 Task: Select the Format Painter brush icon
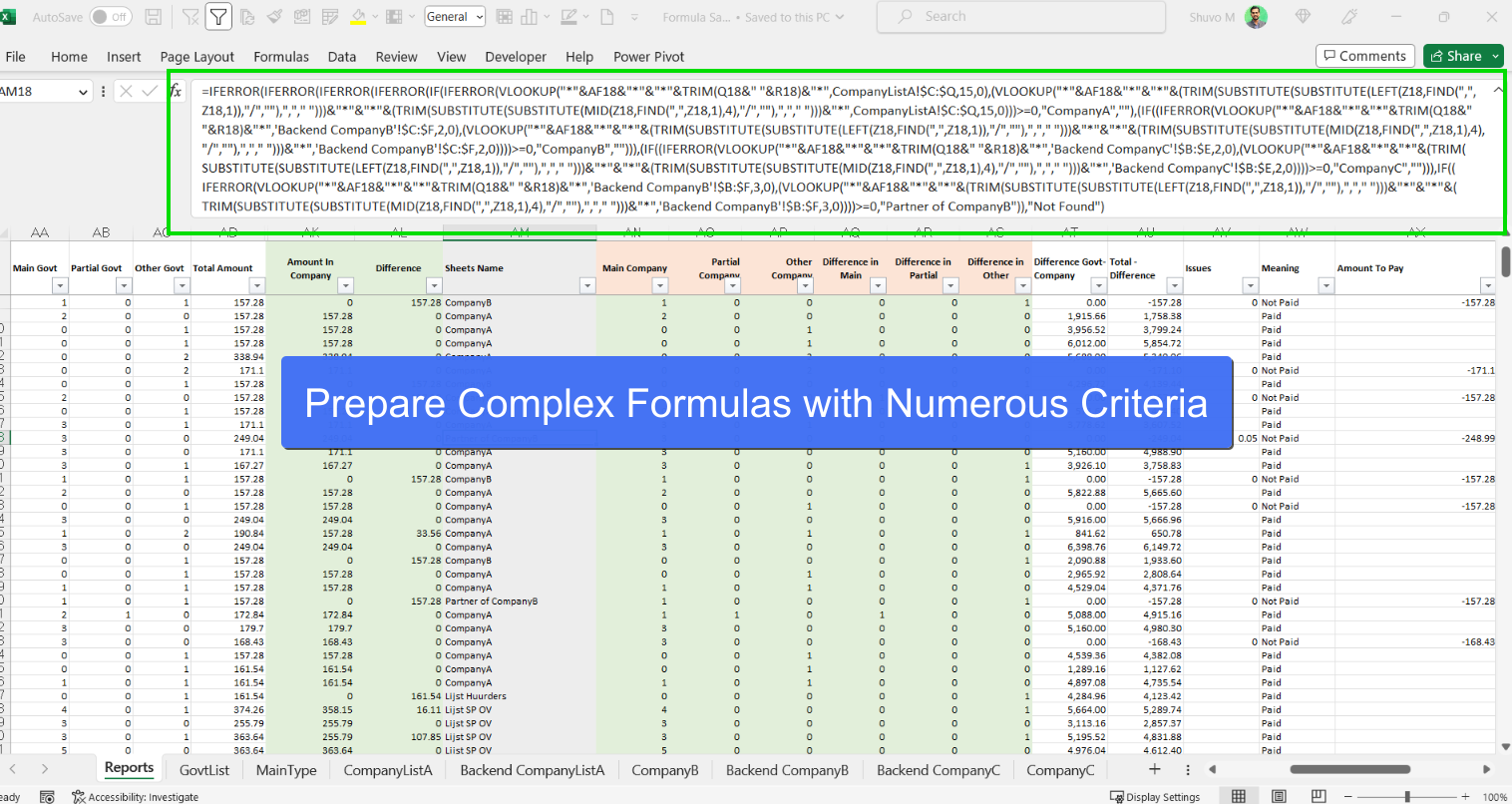click(274, 17)
